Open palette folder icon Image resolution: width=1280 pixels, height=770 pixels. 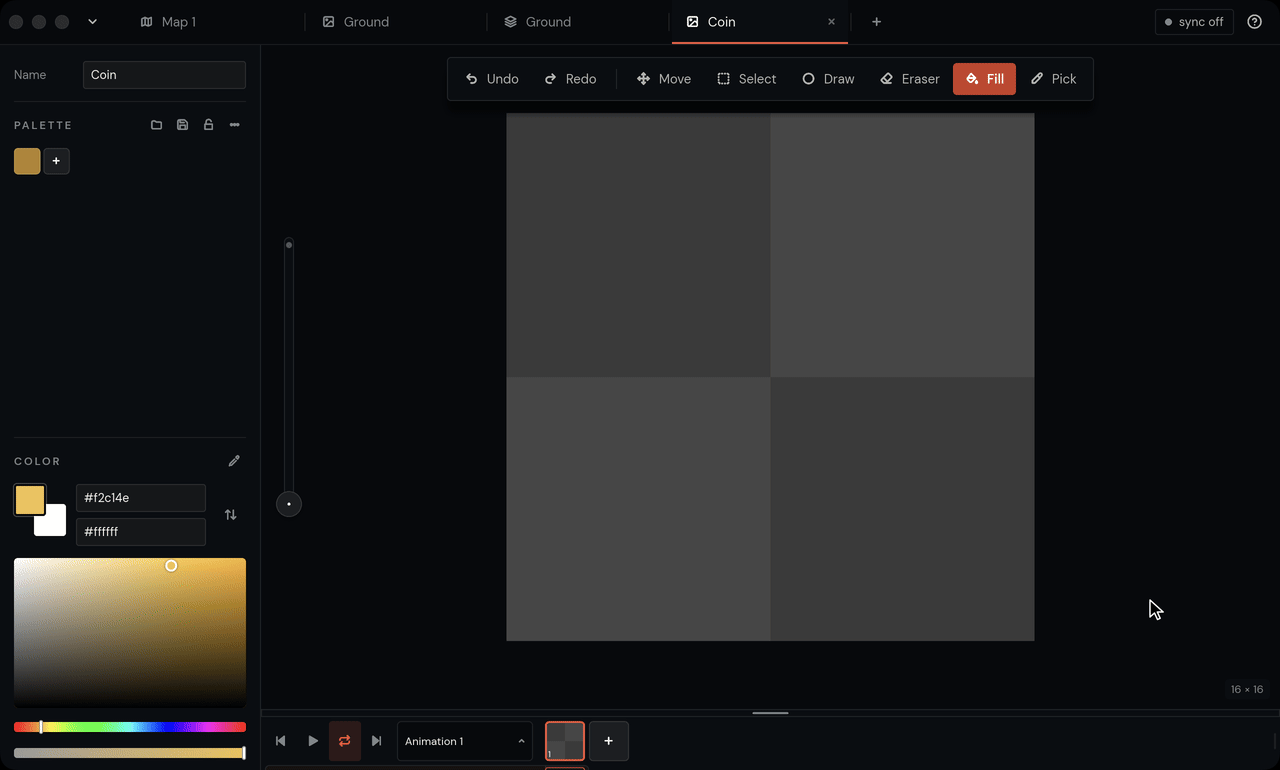click(x=156, y=125)
